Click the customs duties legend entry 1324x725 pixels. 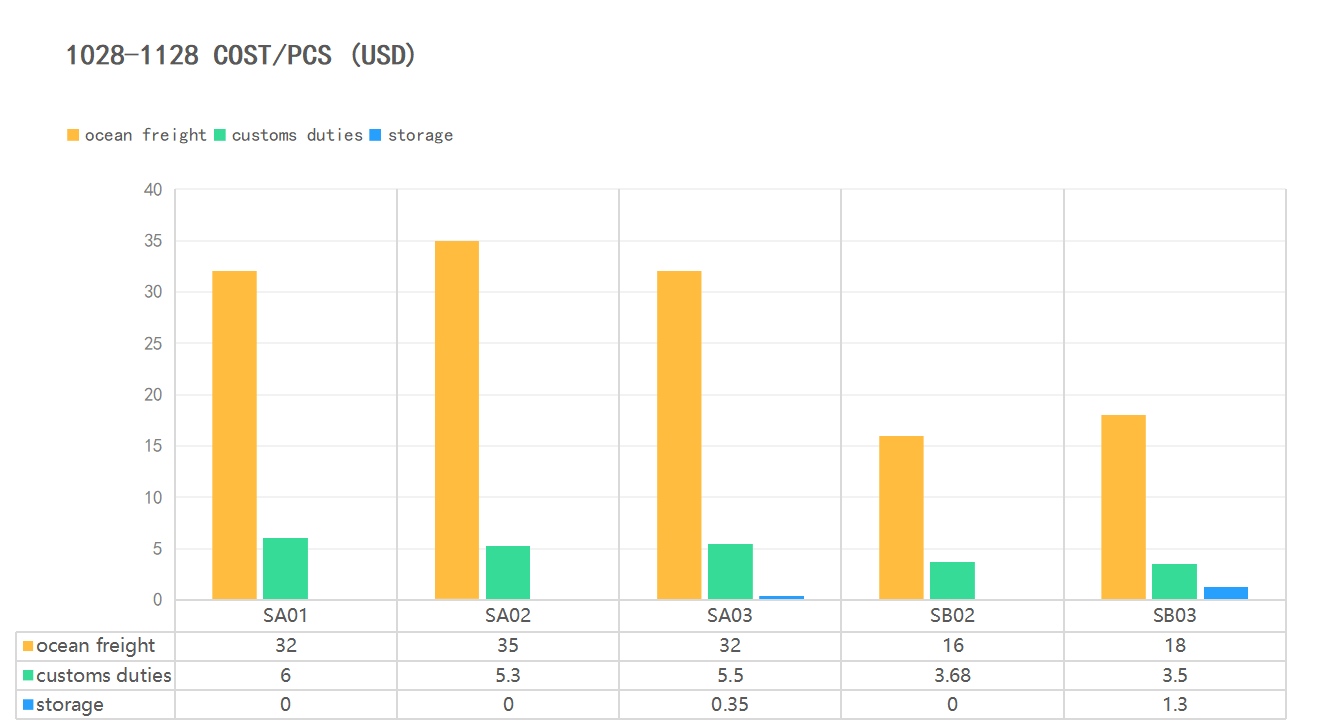pos(288,135)
